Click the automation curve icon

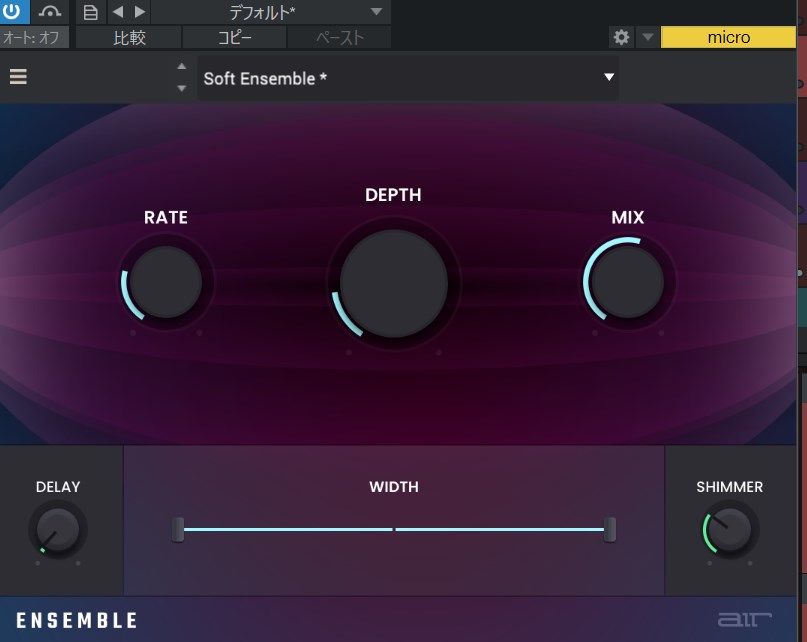click(51, 12)
